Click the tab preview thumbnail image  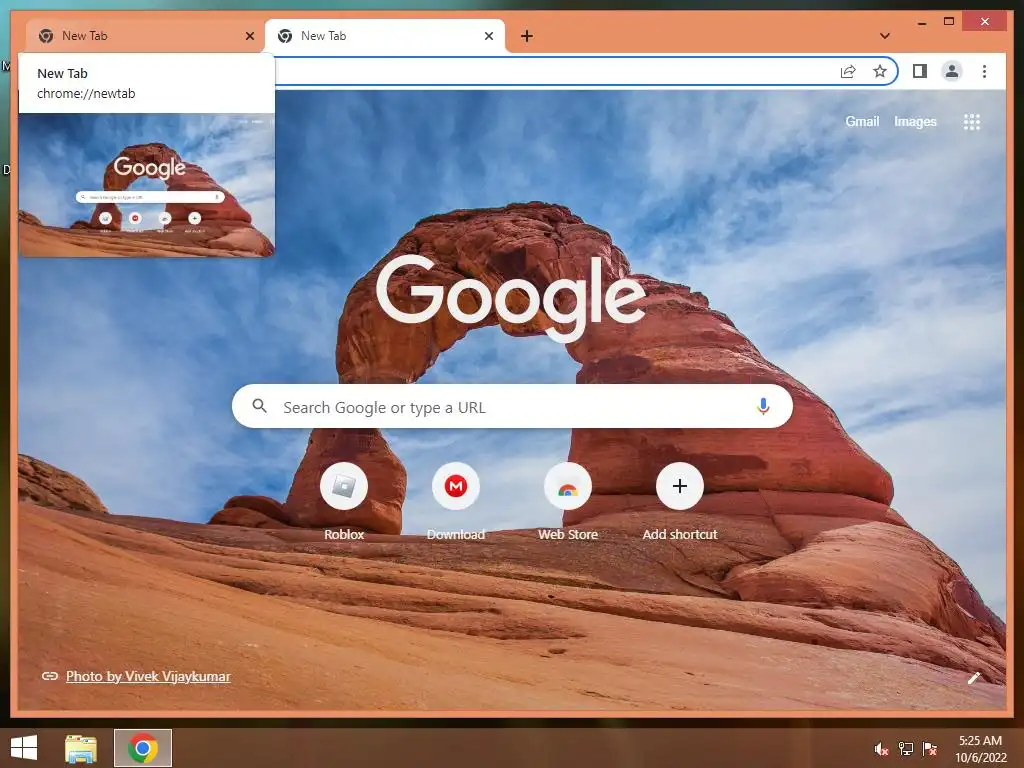coord(146,185)
